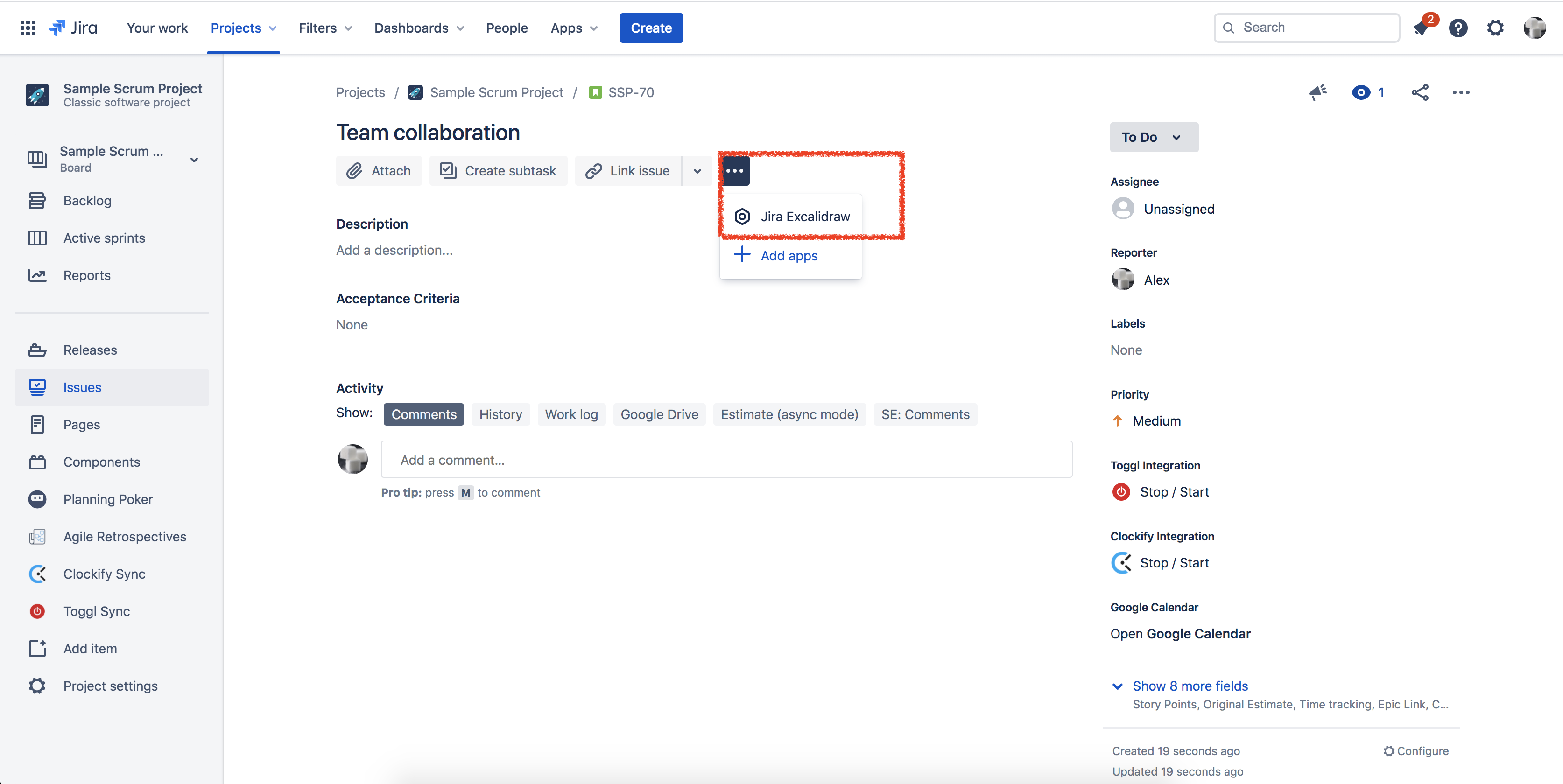Click the Toggl Integration power icon
Image resolution: width=1563 pixels, height=784 pixels.
coord(1121,492)
